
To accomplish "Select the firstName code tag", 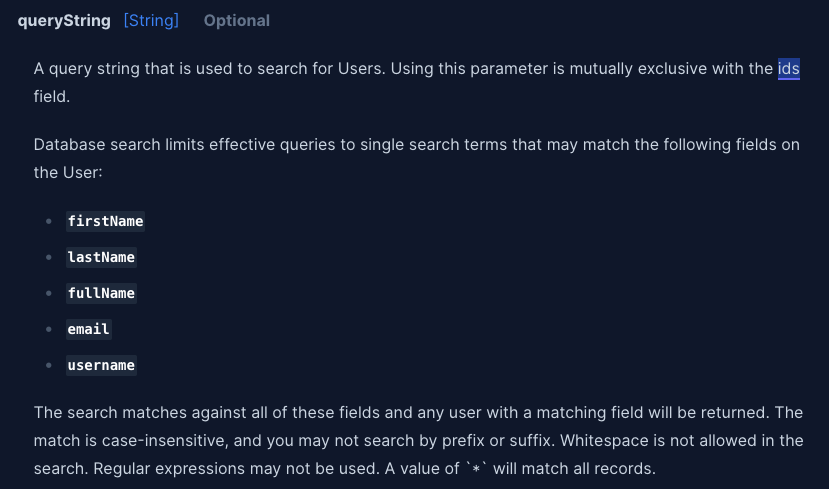I will tap(105, 221).
